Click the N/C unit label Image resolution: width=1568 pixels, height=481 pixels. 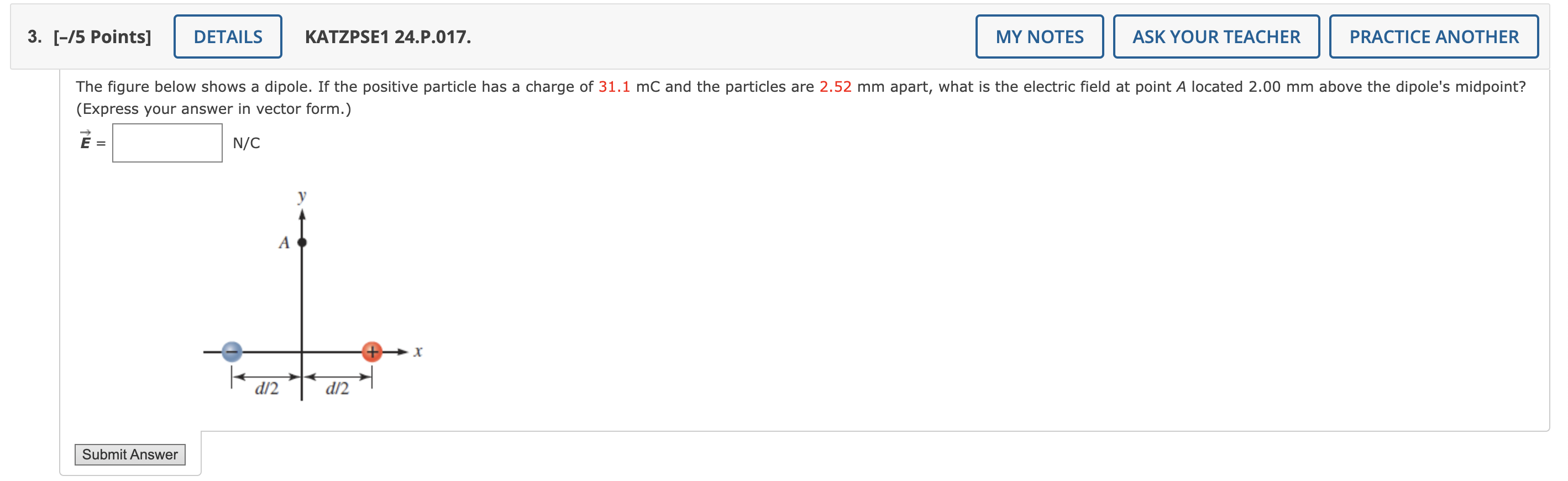coord(246,143)
